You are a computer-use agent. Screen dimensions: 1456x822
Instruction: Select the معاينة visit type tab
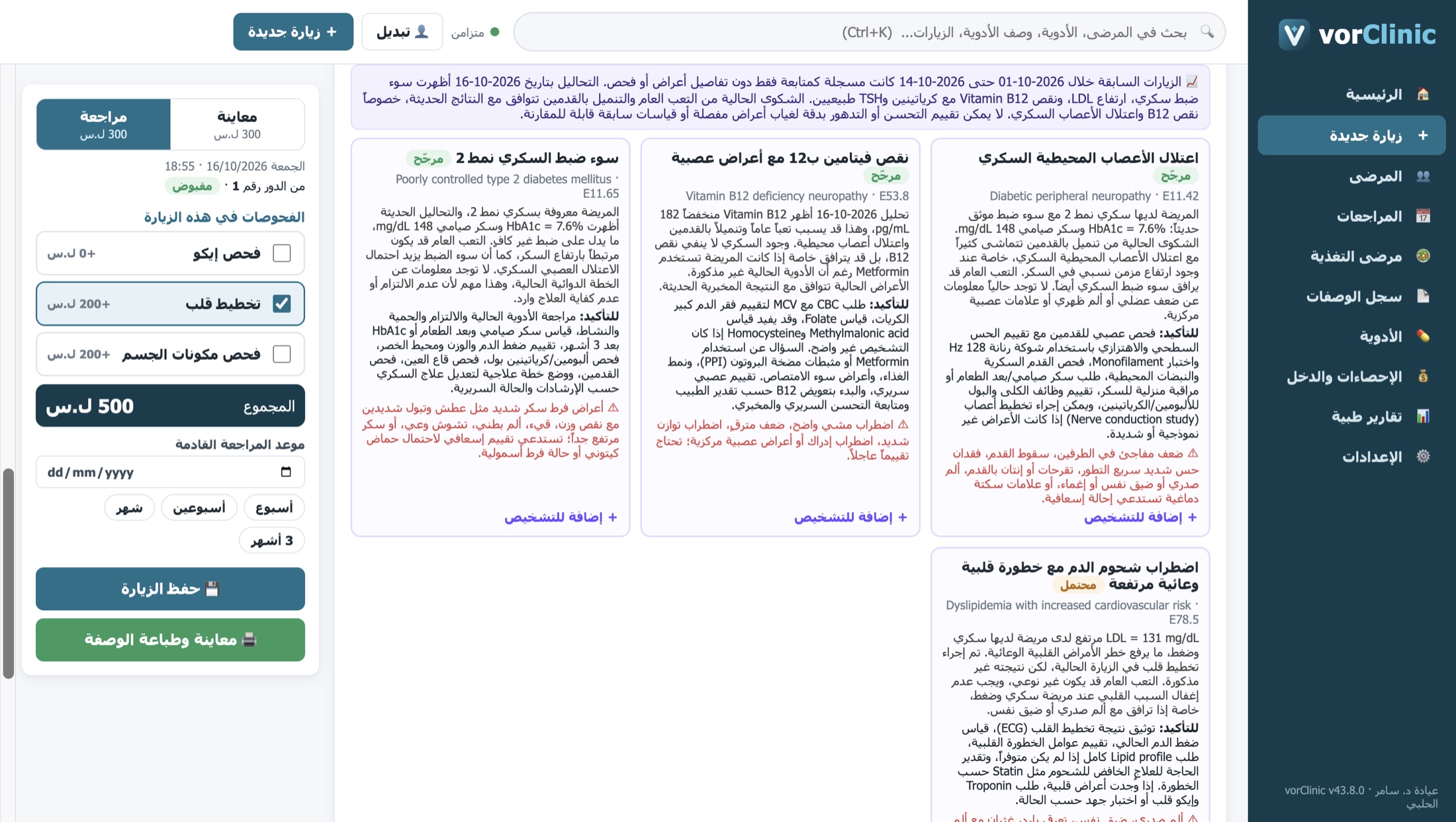pyautogui.click(x=238, y=124)
